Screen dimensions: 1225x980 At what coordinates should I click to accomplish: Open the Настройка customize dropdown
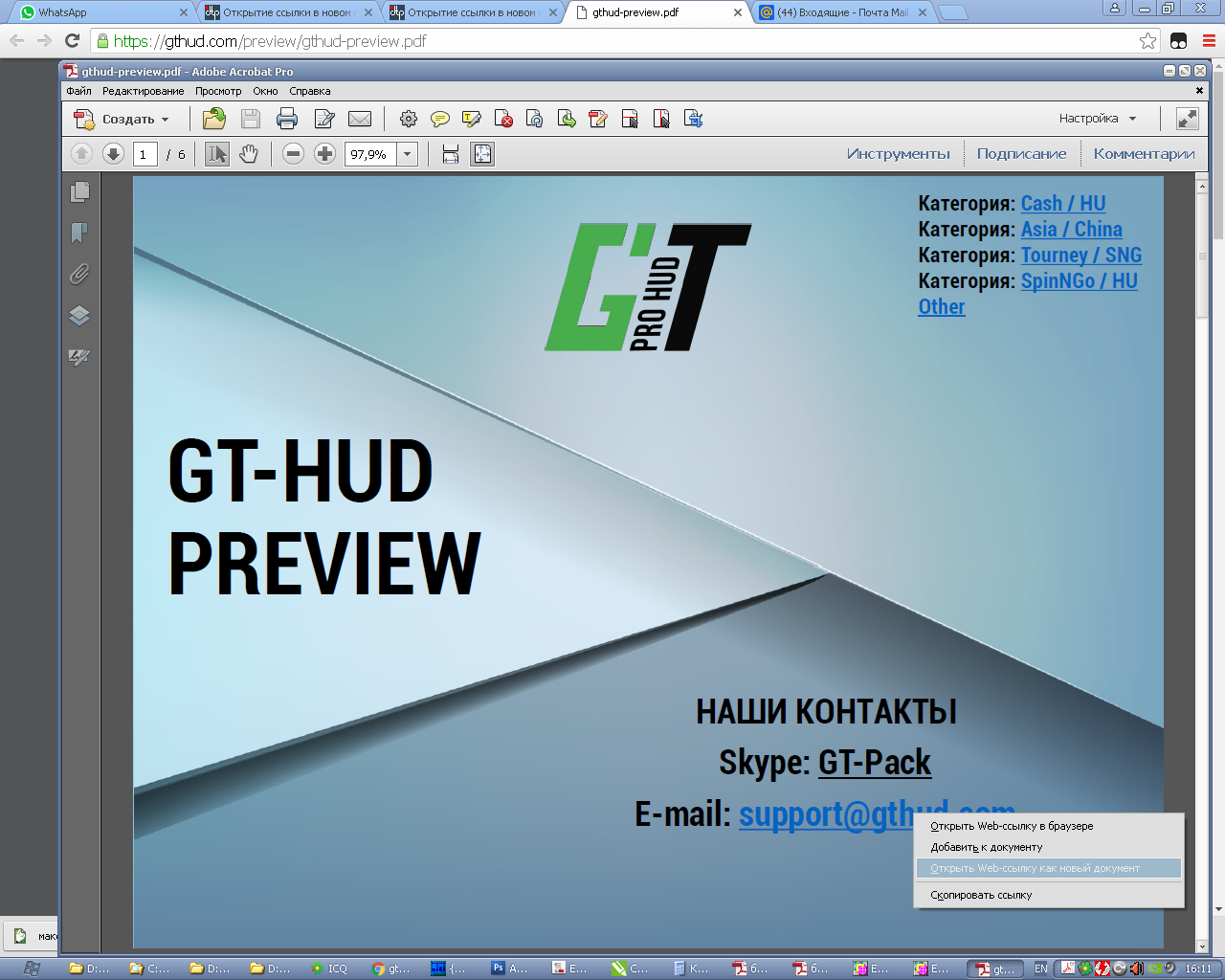point(1098,119)
